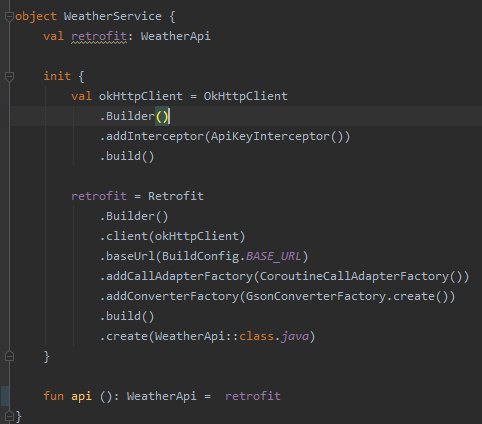The image size is (482, 424).
Task: Select the WeatherService object name
Action: point(112,16)
